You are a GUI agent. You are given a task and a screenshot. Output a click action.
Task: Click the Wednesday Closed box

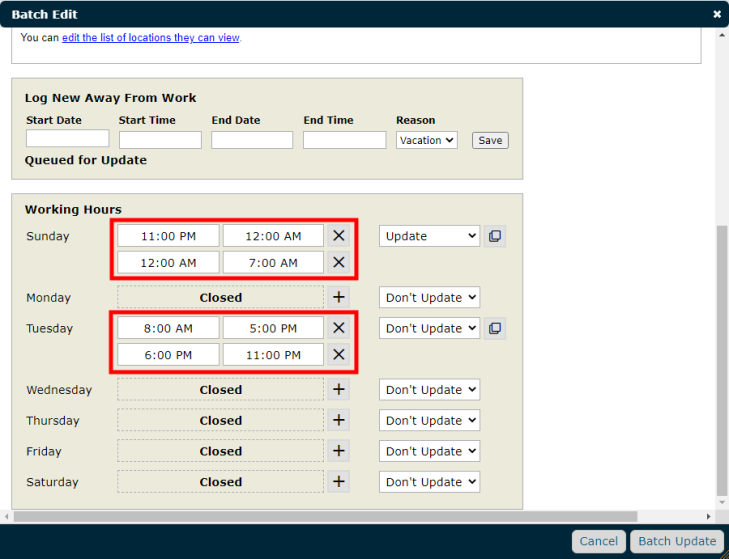pos(220,389)
